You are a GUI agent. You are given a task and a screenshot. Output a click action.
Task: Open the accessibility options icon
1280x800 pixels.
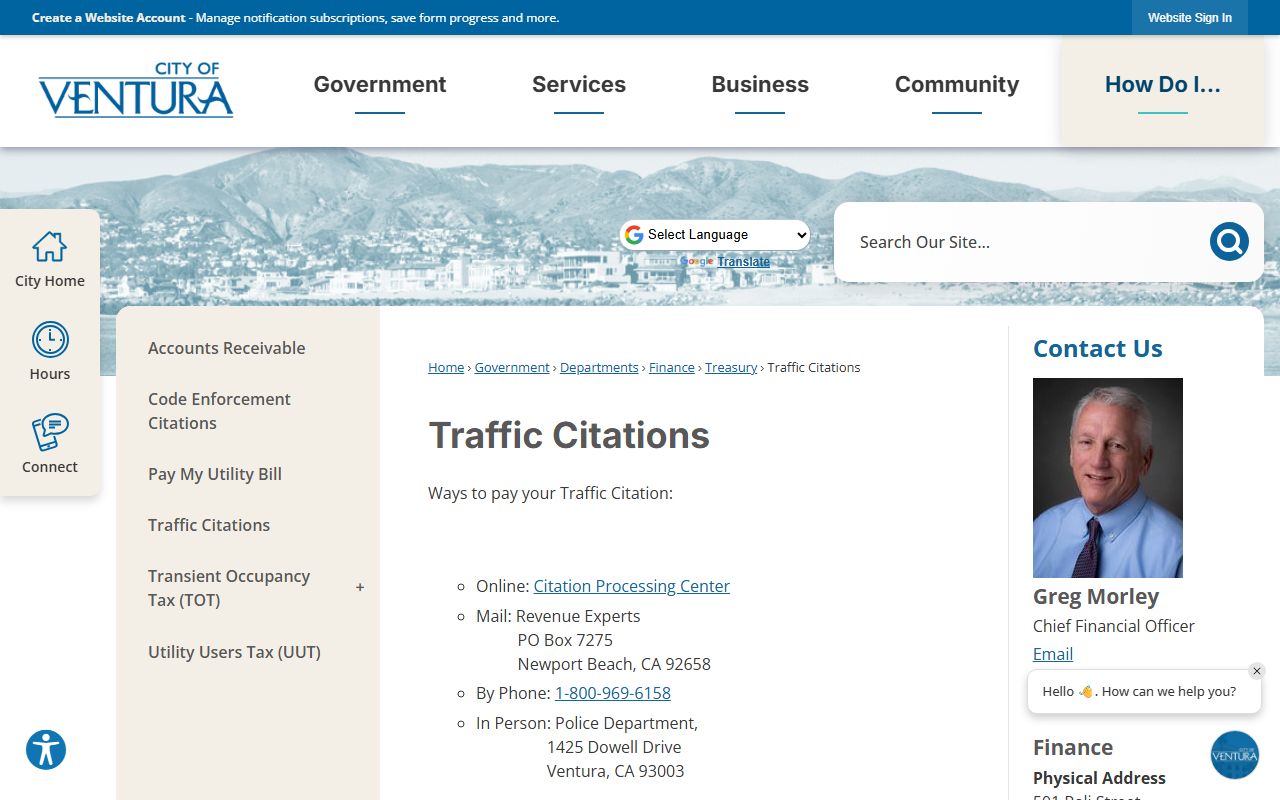(46, 750)
